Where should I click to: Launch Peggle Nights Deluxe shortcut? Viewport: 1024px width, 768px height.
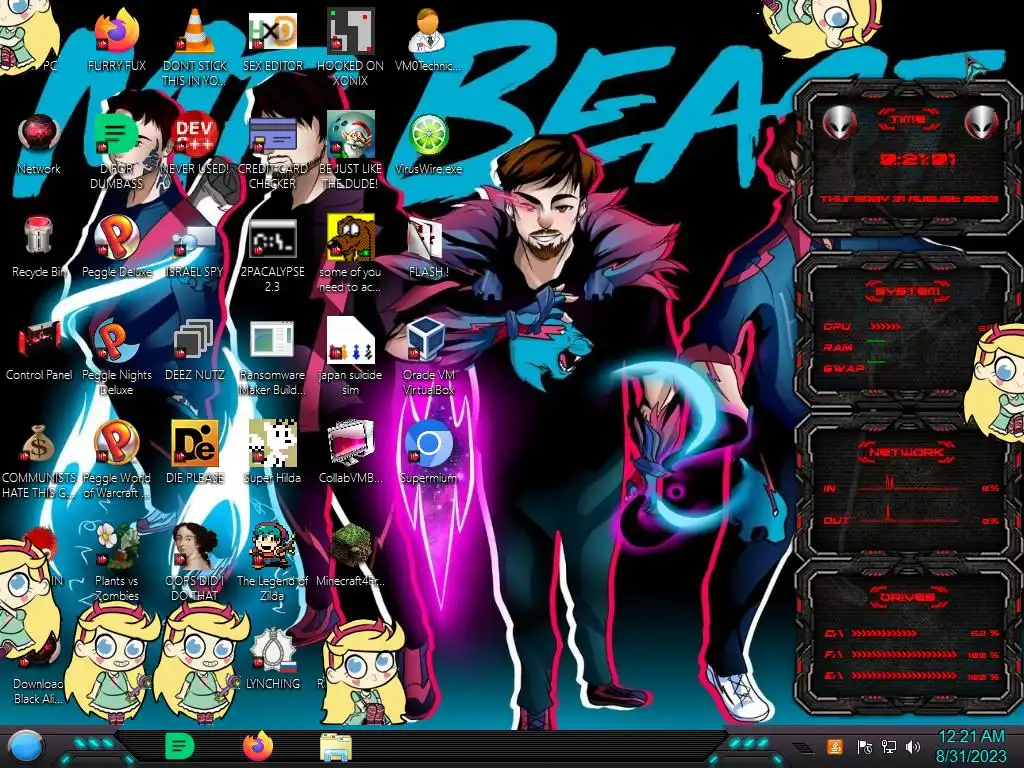117,340
